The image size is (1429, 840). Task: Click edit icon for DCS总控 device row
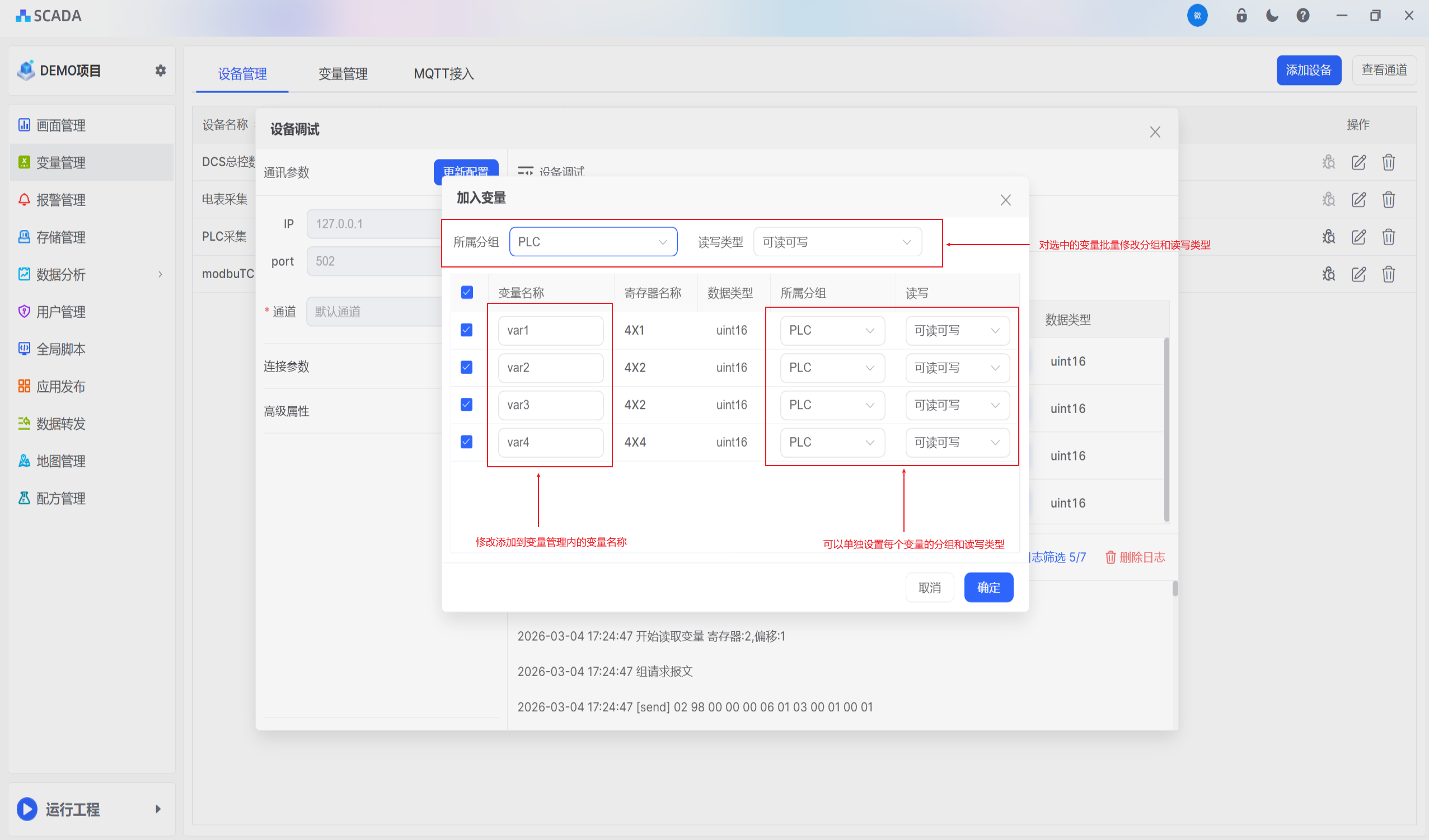click(1358, 163)
